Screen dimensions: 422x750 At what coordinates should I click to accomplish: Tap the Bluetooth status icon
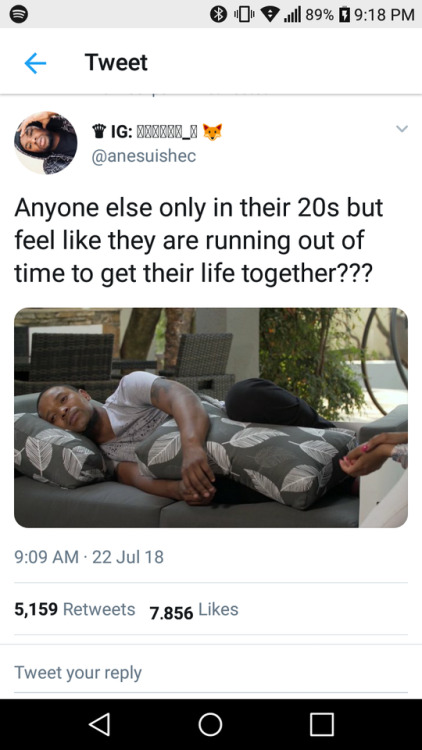click(x=219, y=15)
